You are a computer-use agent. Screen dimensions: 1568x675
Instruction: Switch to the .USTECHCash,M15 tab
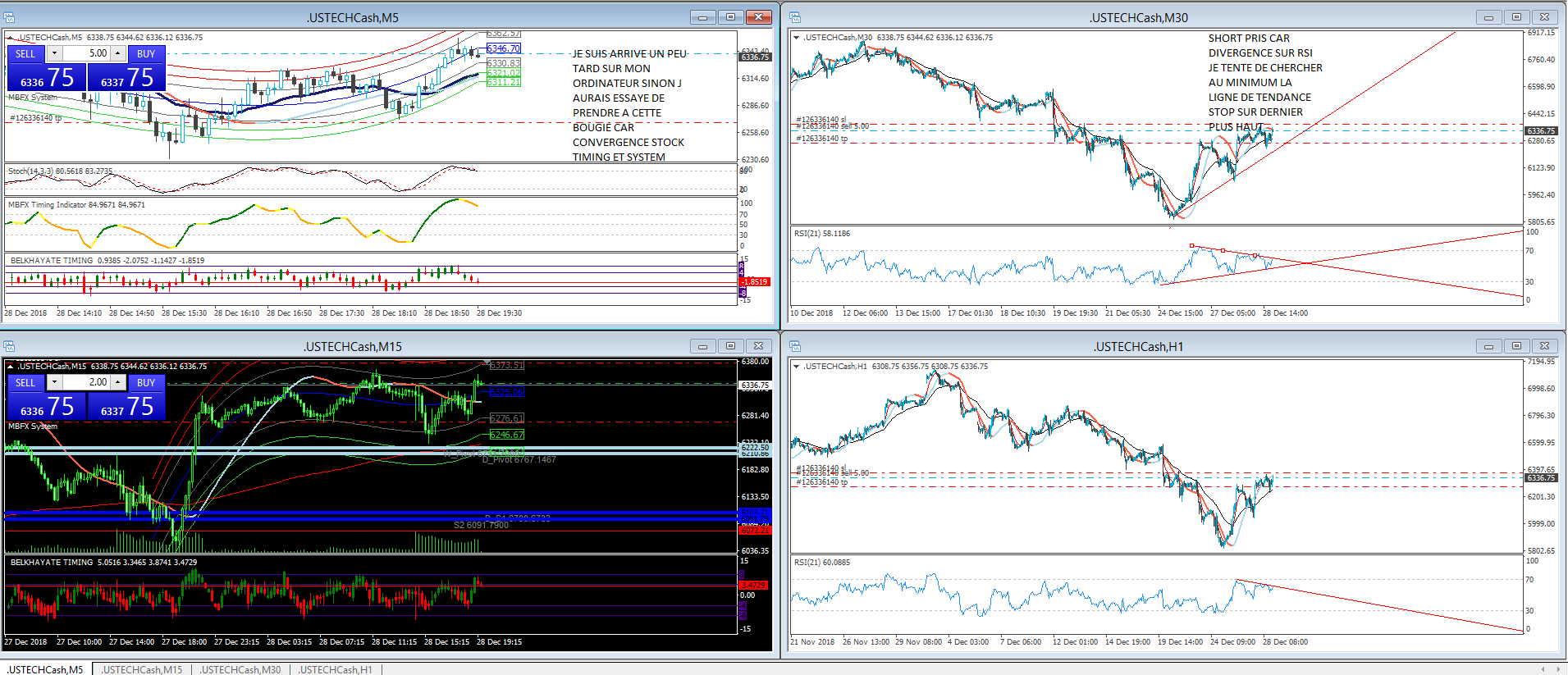142,669
